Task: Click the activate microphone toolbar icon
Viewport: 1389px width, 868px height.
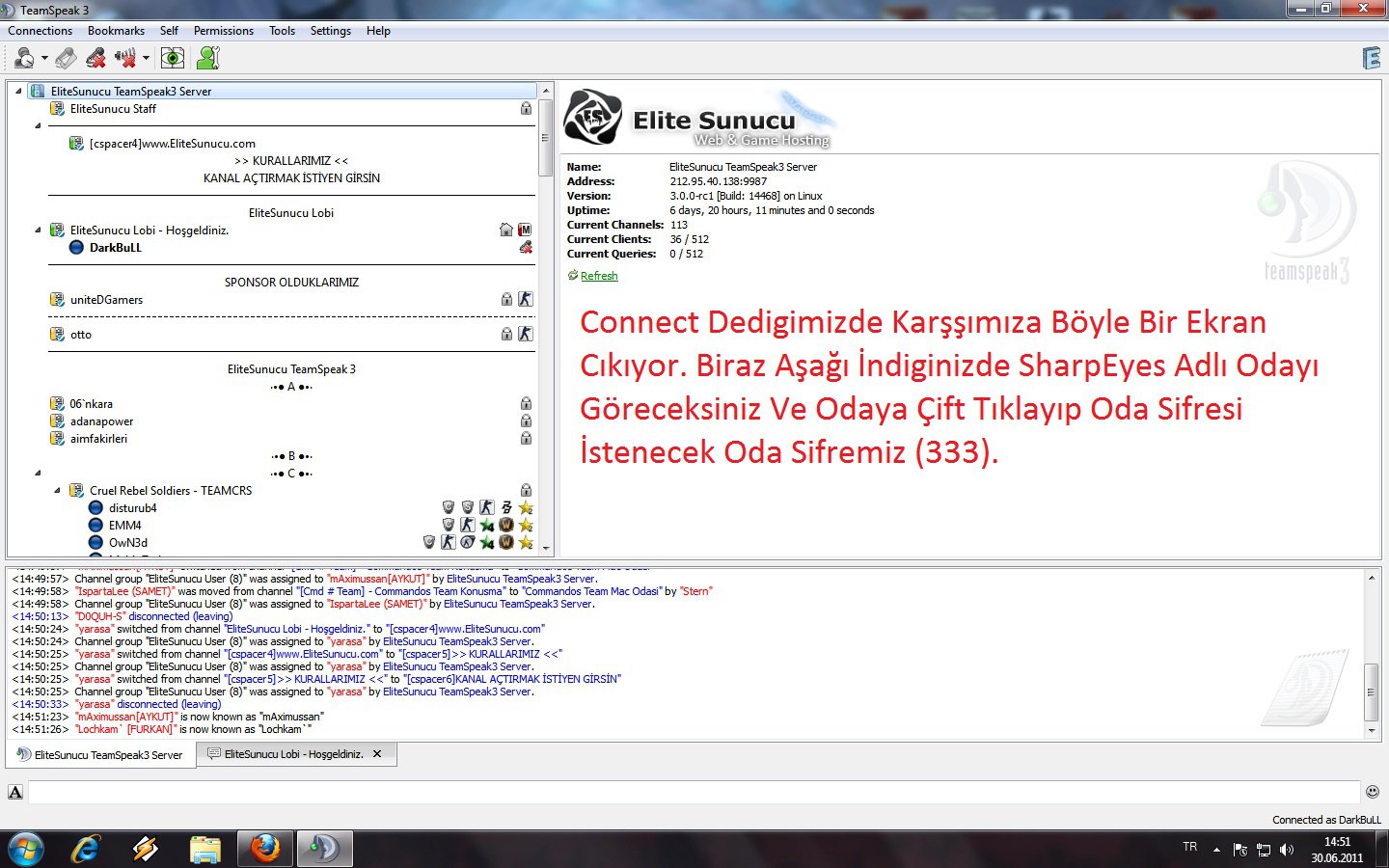Action: [x=66, y=59]
